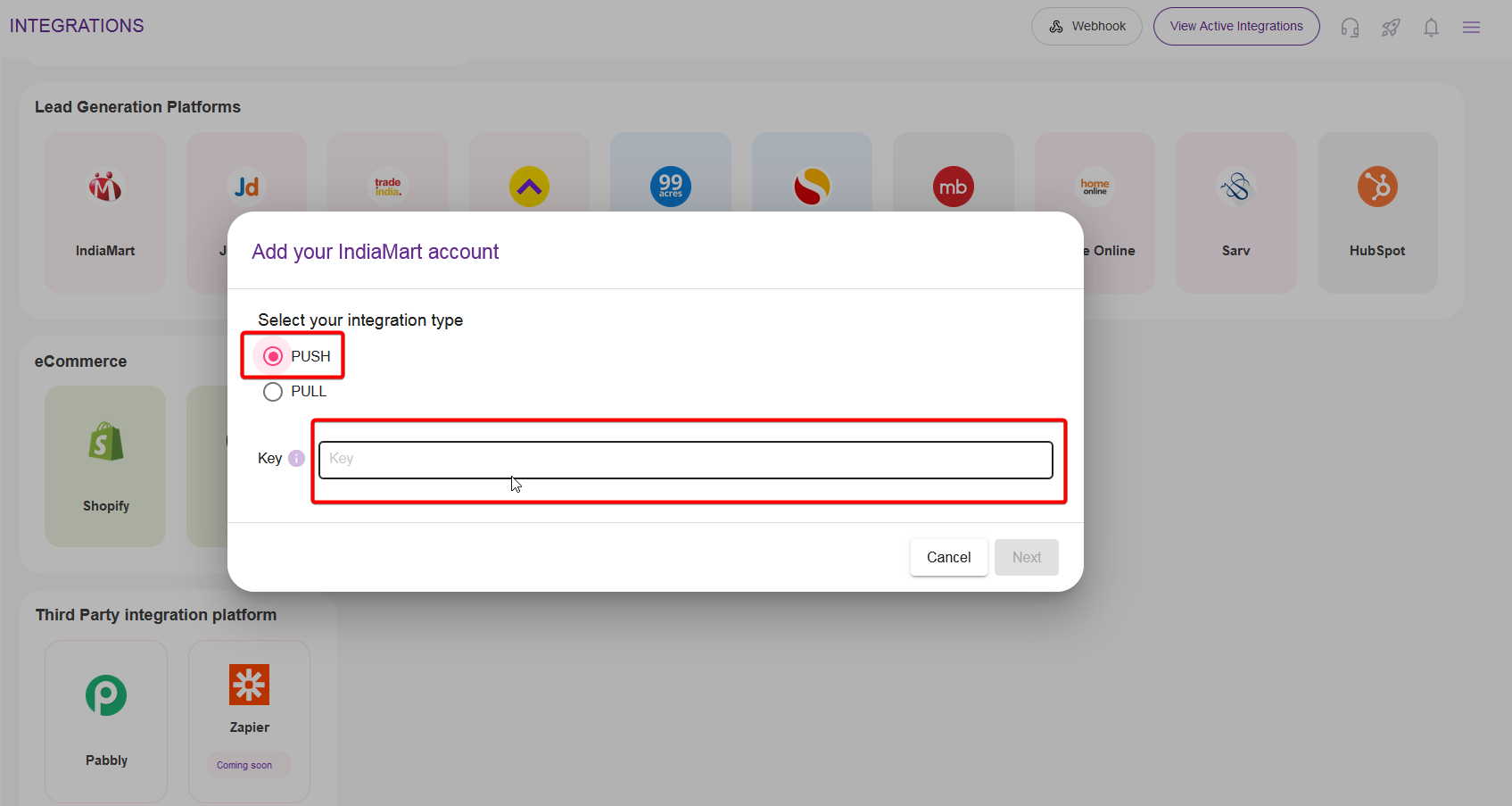The width and height of the screenshot is (1512, 806).
Task: Click the headset support icon
Action: click(x=1350, y=28)
